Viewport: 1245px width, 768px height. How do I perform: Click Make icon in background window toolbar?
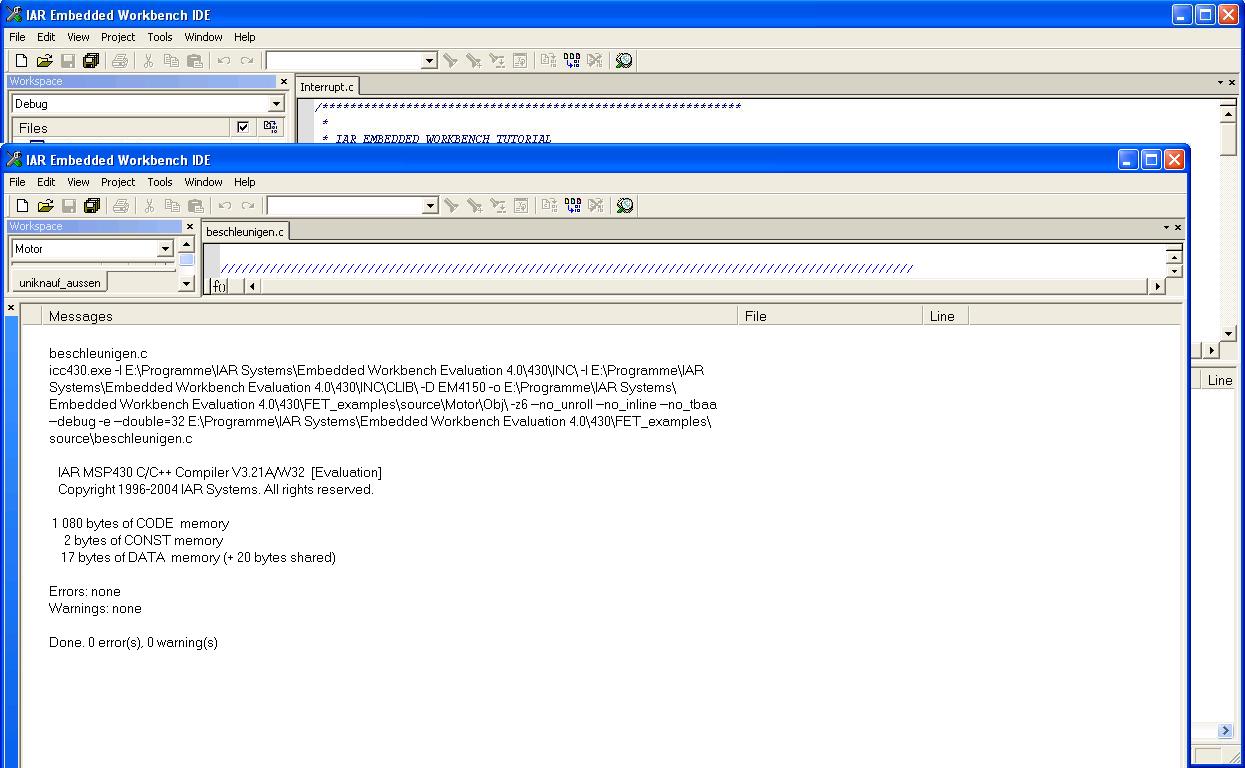click(x=572, y=61)
